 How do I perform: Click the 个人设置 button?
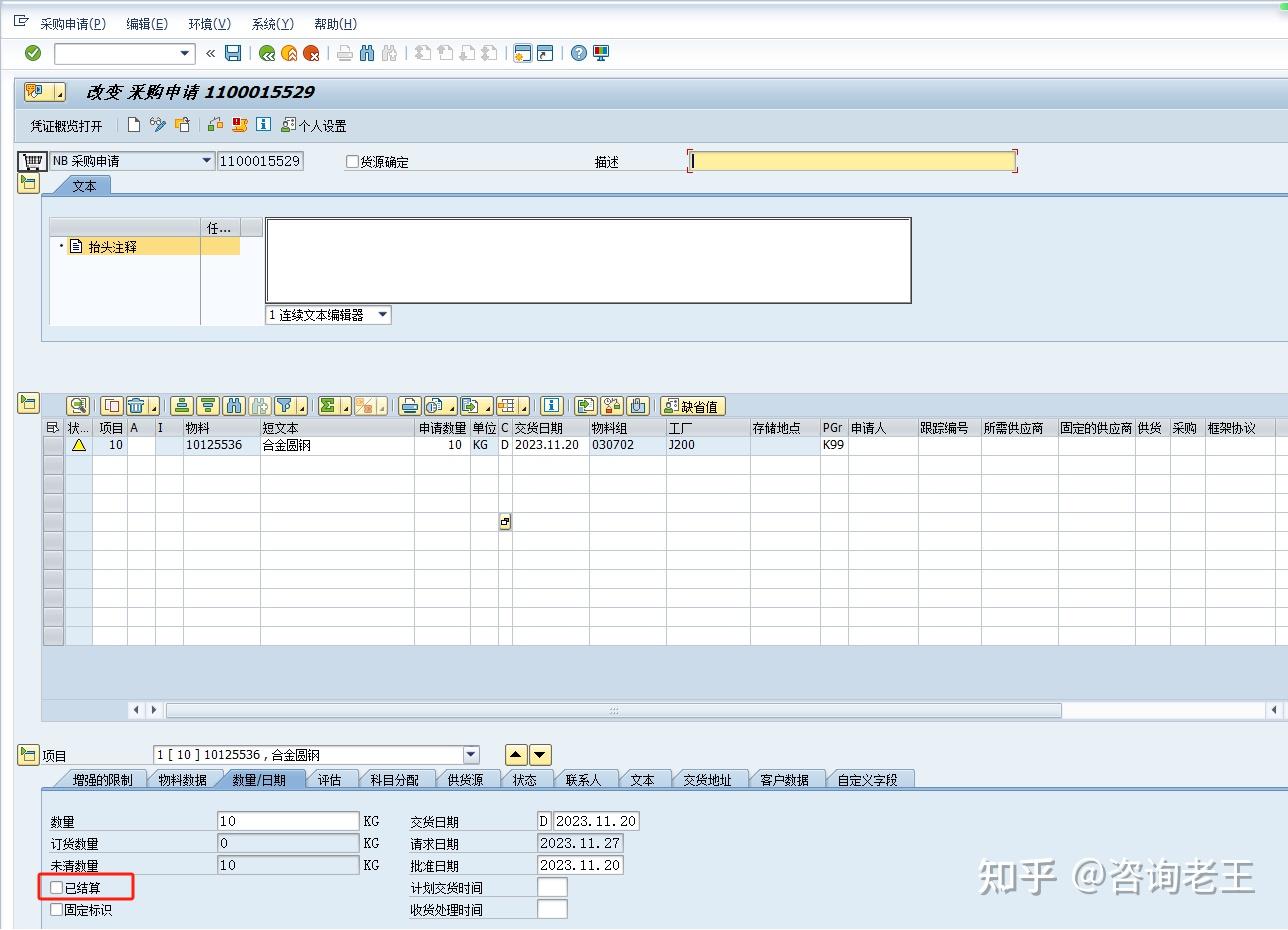(x=314, y=126)
